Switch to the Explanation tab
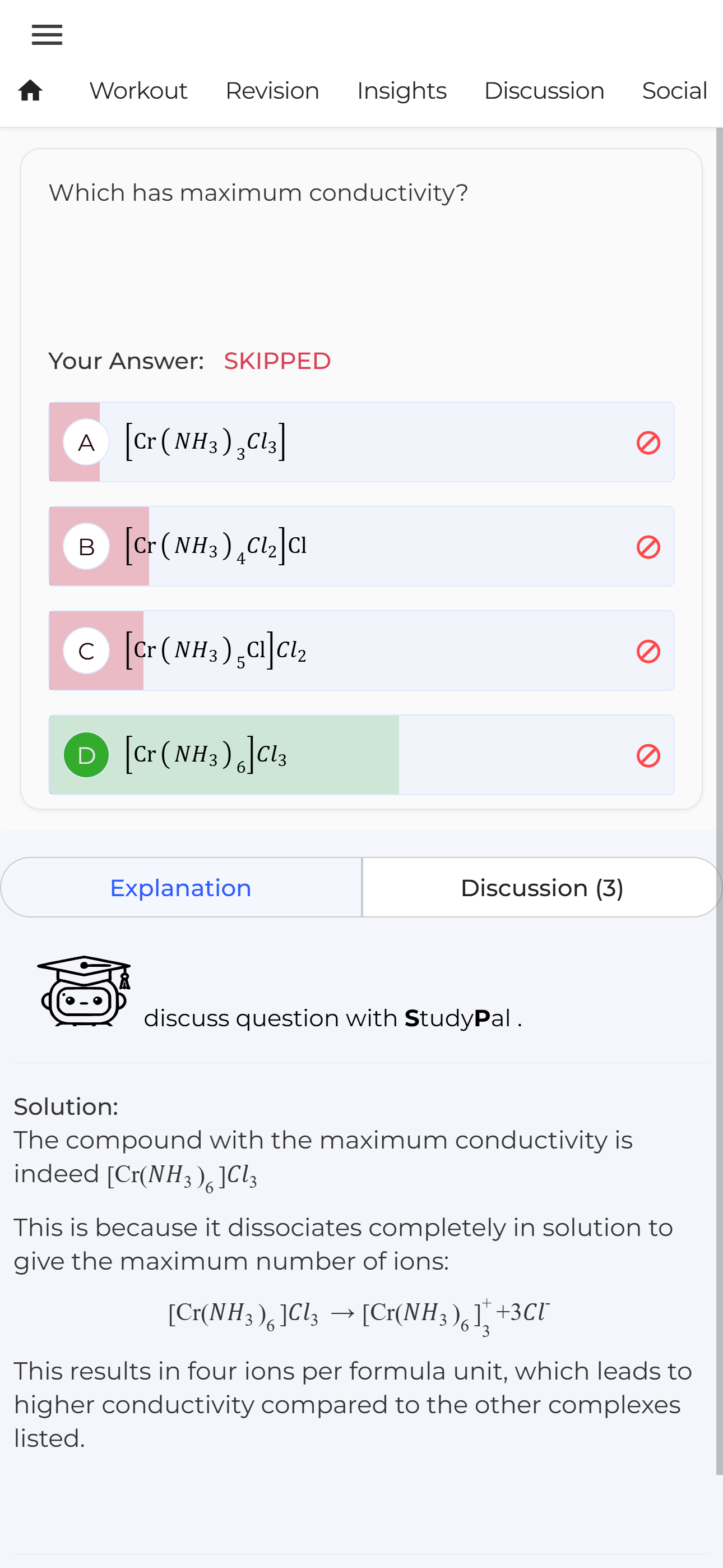This screenshot has width=723, height=1568. coord(180,888)
